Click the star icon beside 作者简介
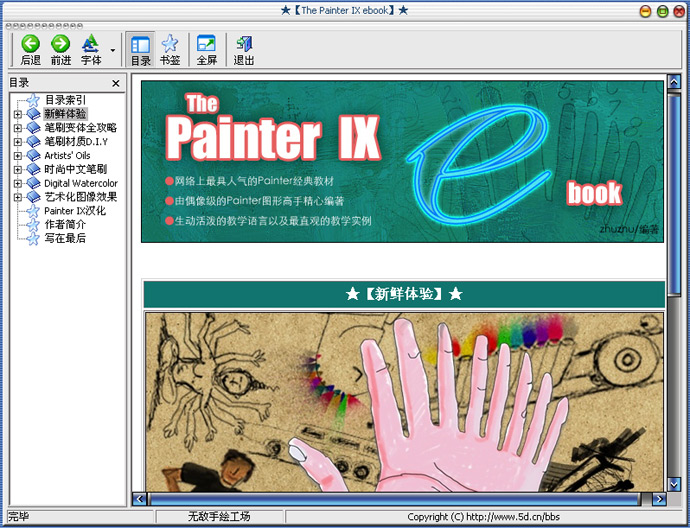Screen dimensions: 690x528 click(33, 225)
